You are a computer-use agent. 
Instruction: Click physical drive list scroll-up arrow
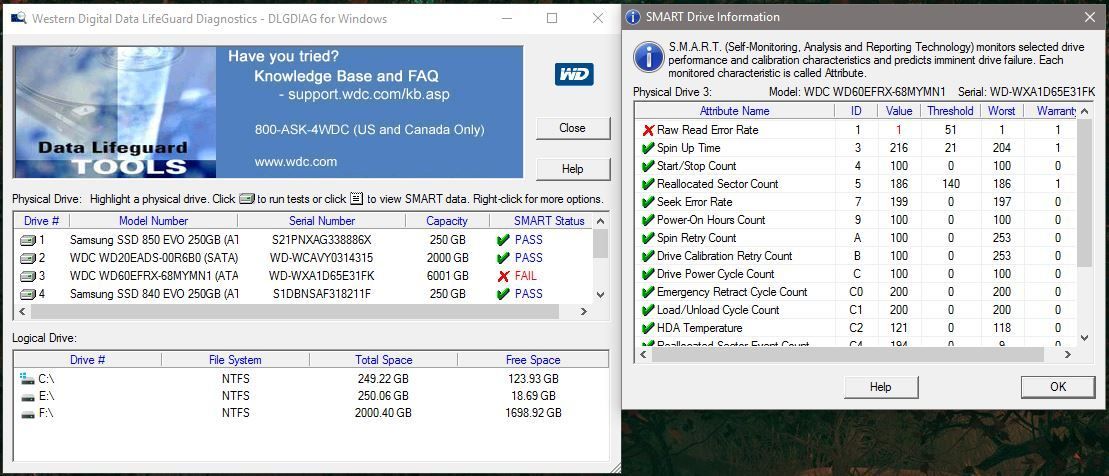click(x=600, y=221)
